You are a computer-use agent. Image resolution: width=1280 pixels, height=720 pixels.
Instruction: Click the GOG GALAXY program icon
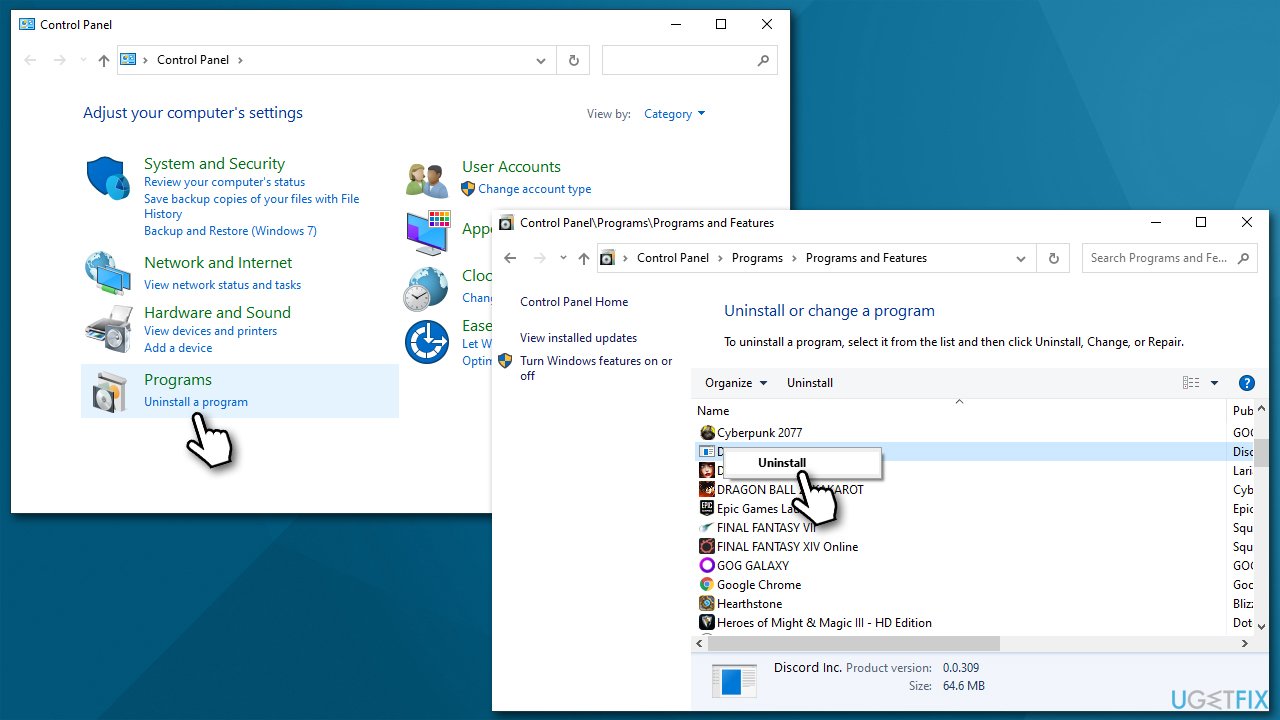point(707,566)
